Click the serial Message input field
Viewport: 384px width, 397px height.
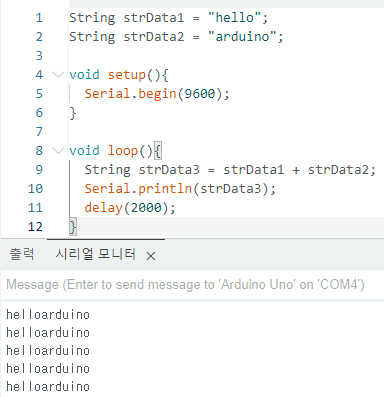[x=192, y=285]
